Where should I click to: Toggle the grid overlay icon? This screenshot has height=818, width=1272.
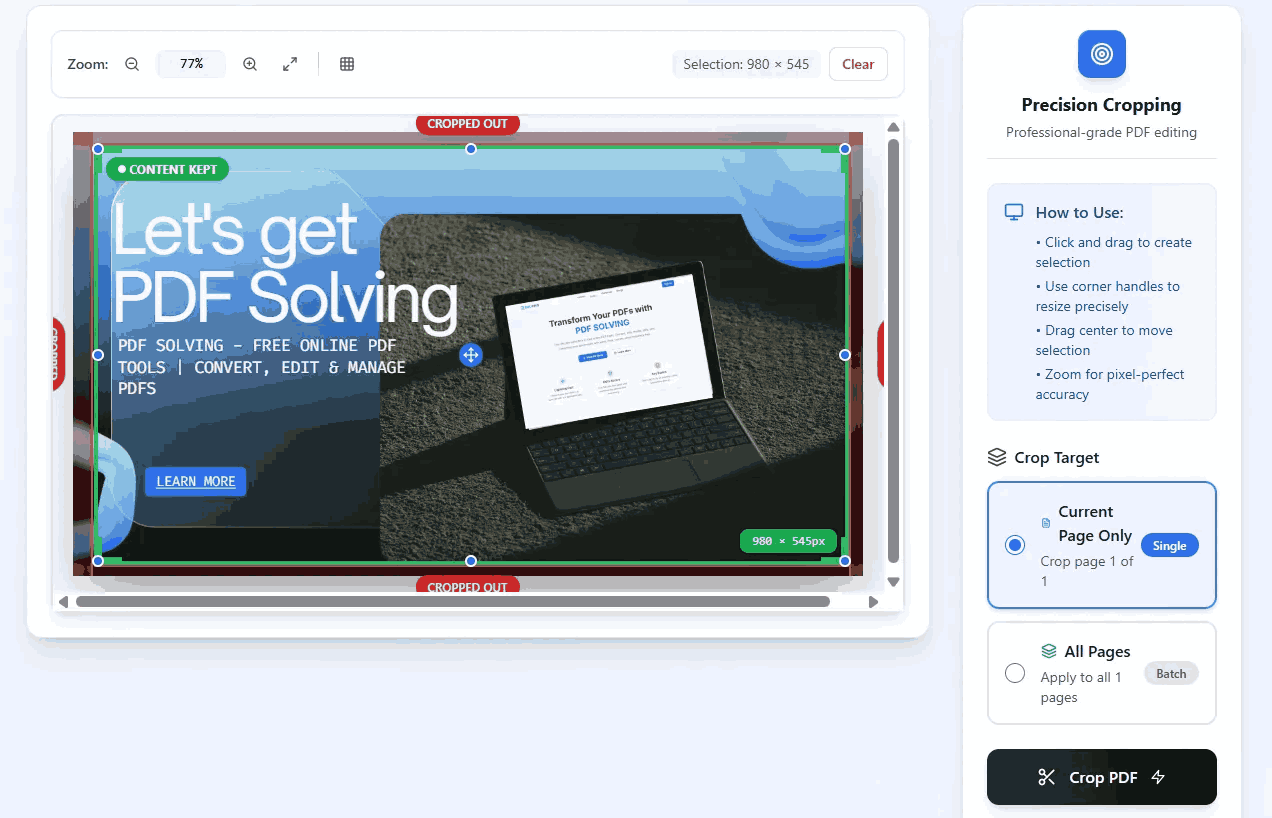pos(347,64)
